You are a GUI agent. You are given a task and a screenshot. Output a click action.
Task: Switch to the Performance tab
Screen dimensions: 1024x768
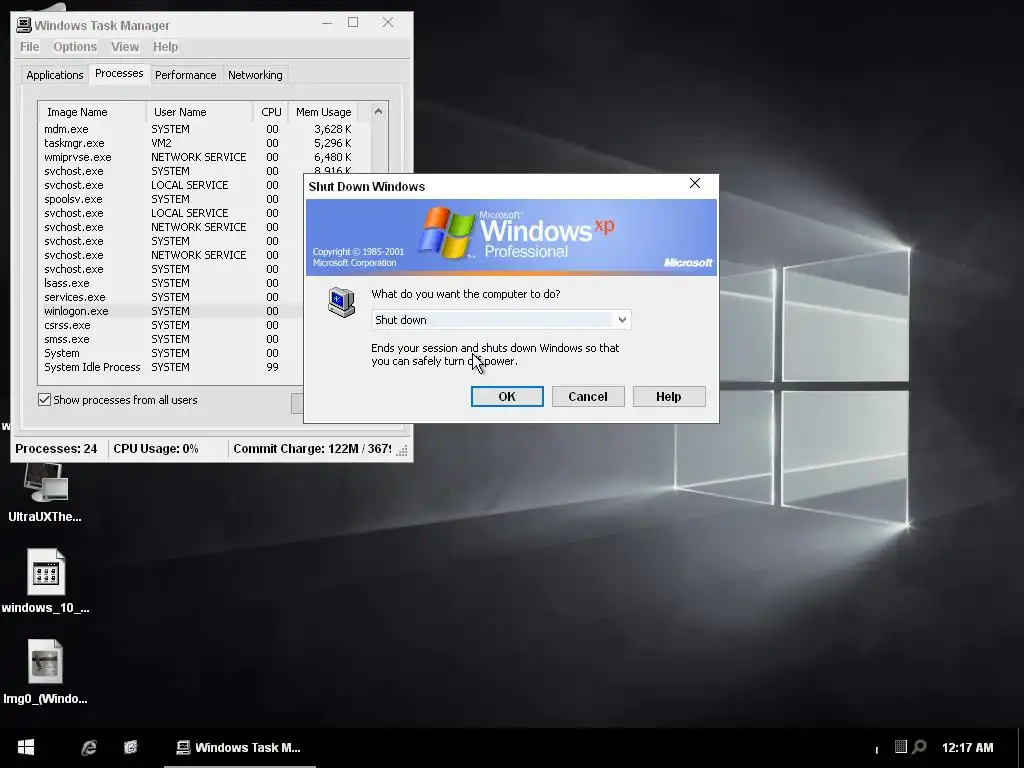click(185, 75)
